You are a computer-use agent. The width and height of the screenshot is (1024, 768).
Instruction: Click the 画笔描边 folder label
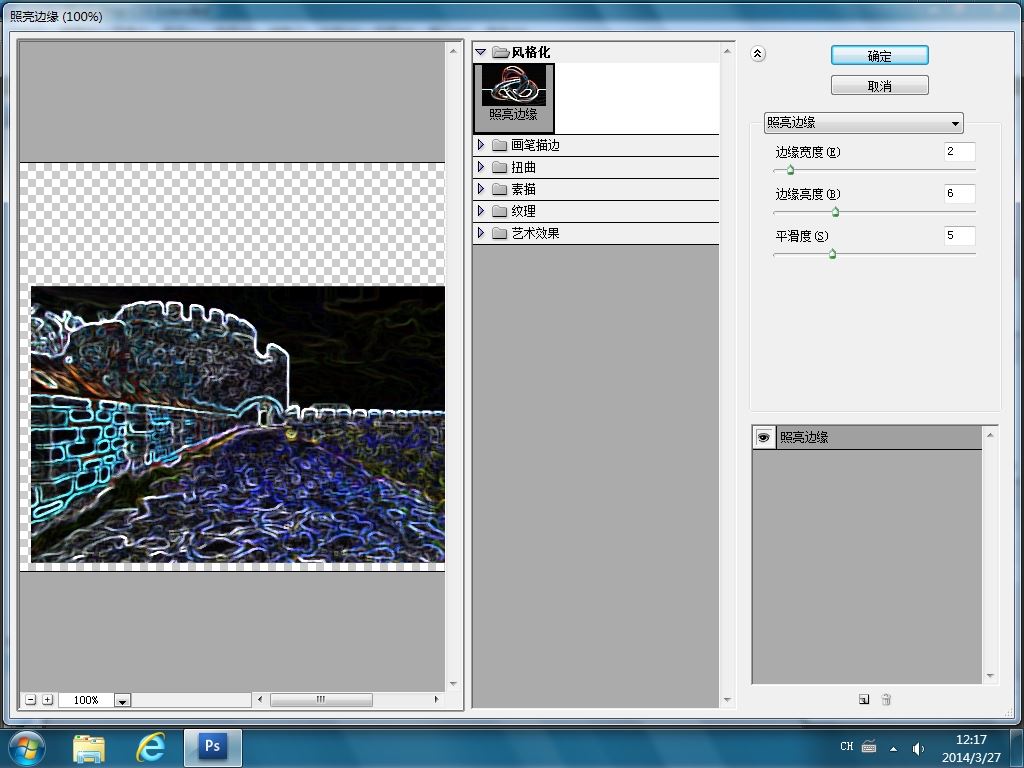tap(535, 145)
